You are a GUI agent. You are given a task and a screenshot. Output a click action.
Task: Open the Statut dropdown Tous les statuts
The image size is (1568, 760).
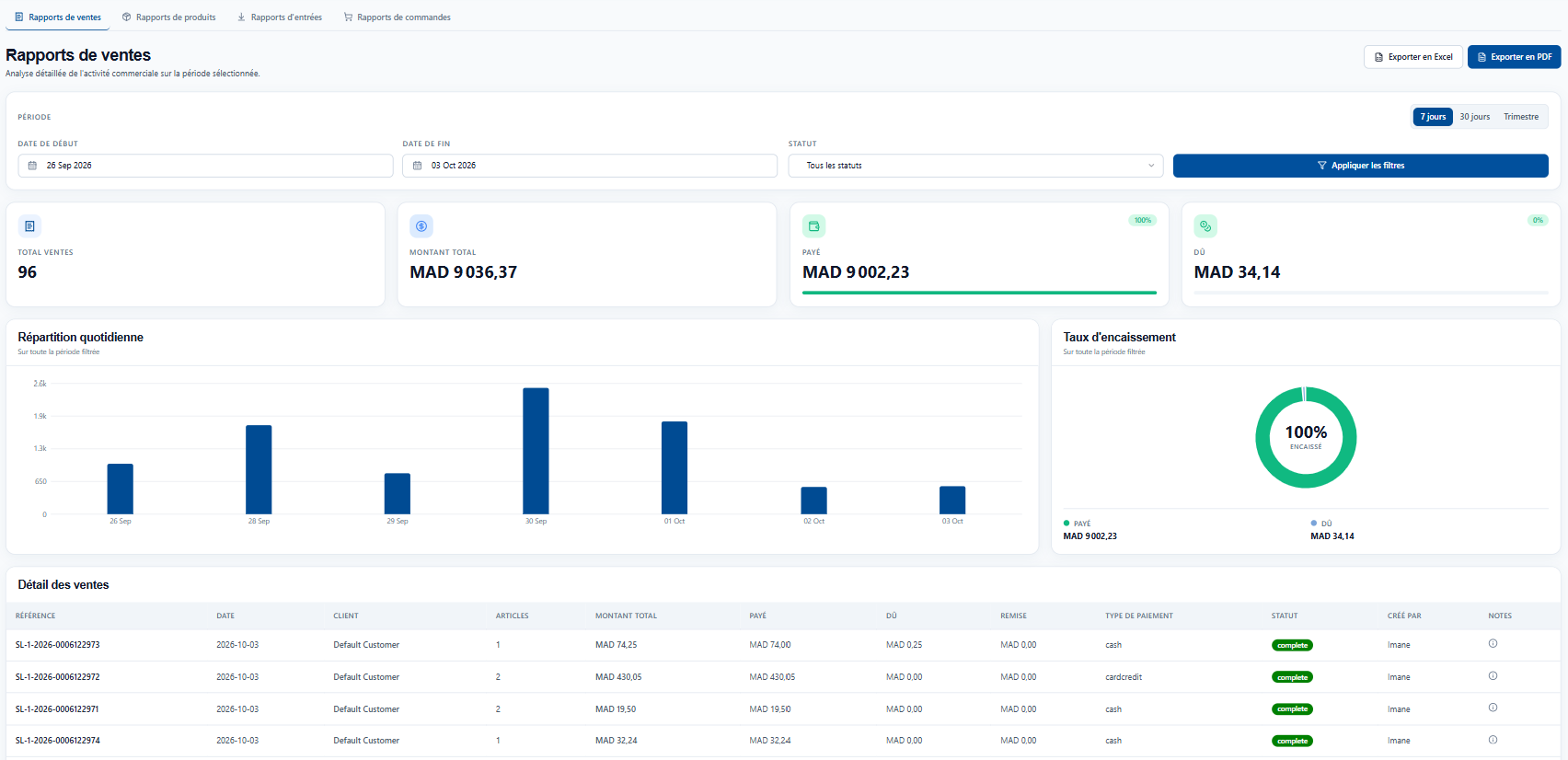[975, 166]
